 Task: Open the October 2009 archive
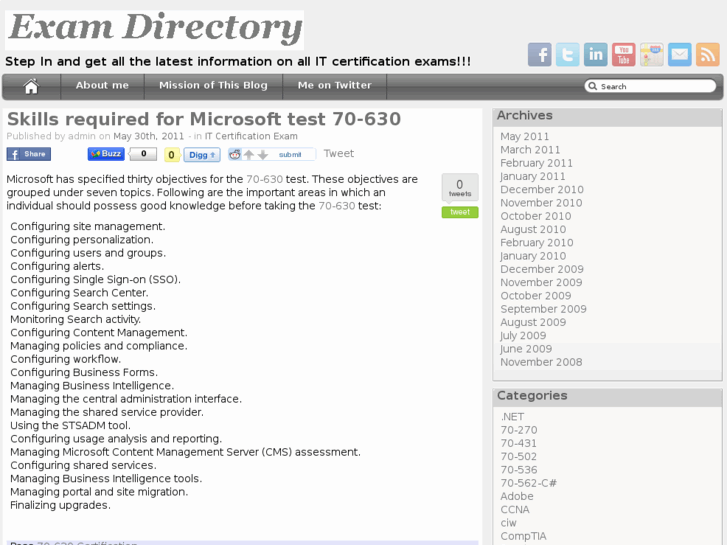pos(536,296)
